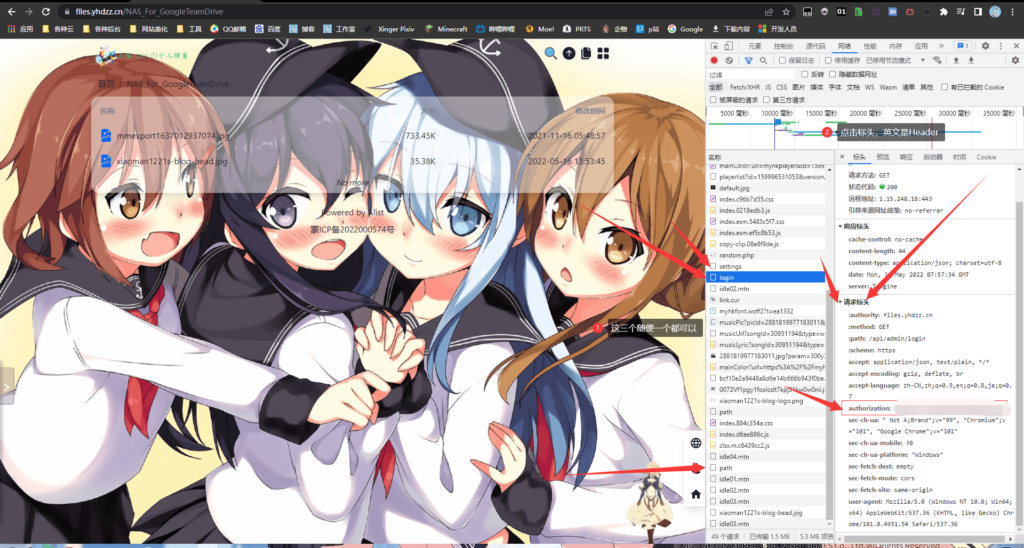
Task: Select the Fetch/XHR filter button
Action: tap(744, 87)
